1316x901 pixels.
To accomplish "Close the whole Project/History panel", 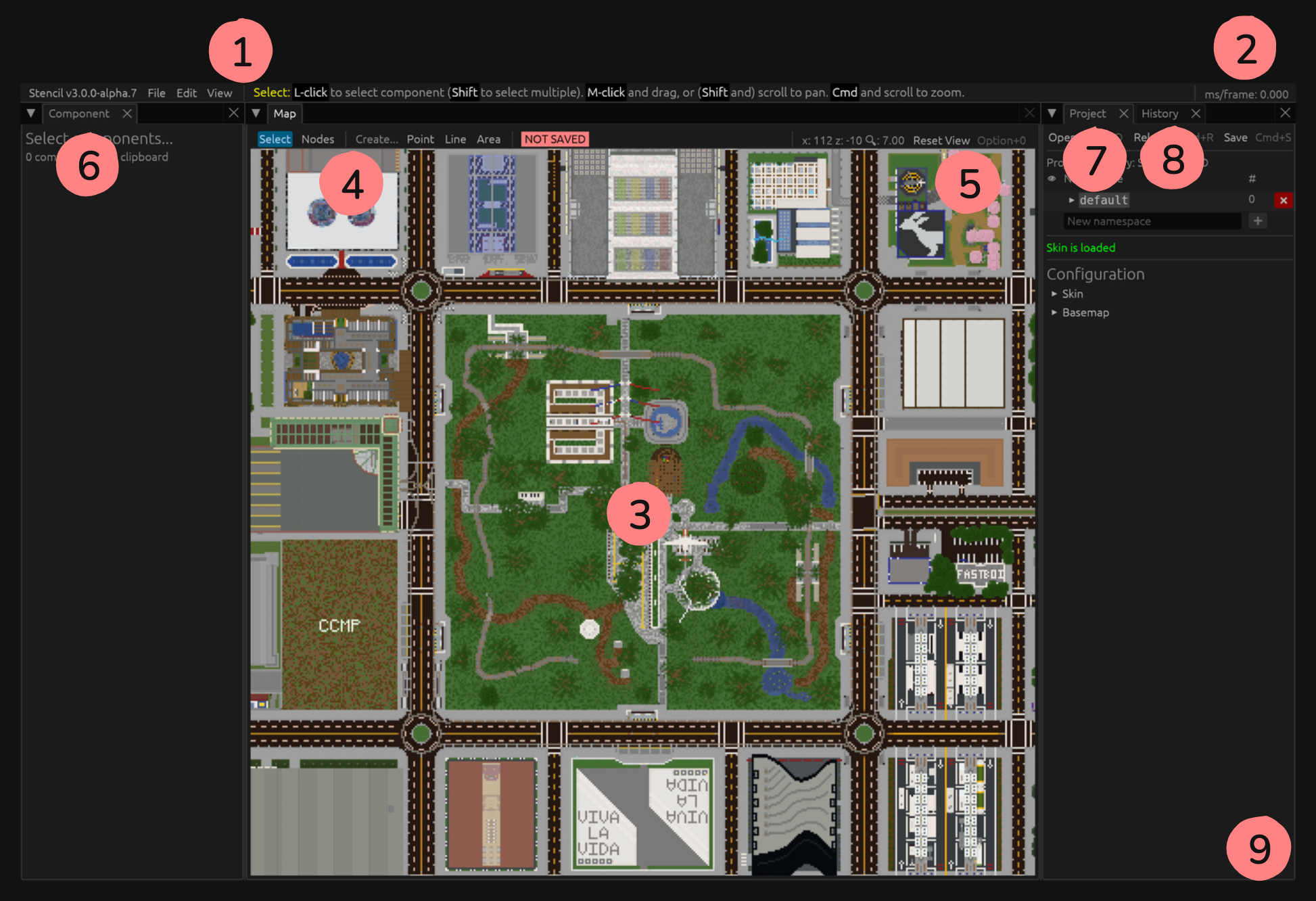I will [x=1285, y=113].
